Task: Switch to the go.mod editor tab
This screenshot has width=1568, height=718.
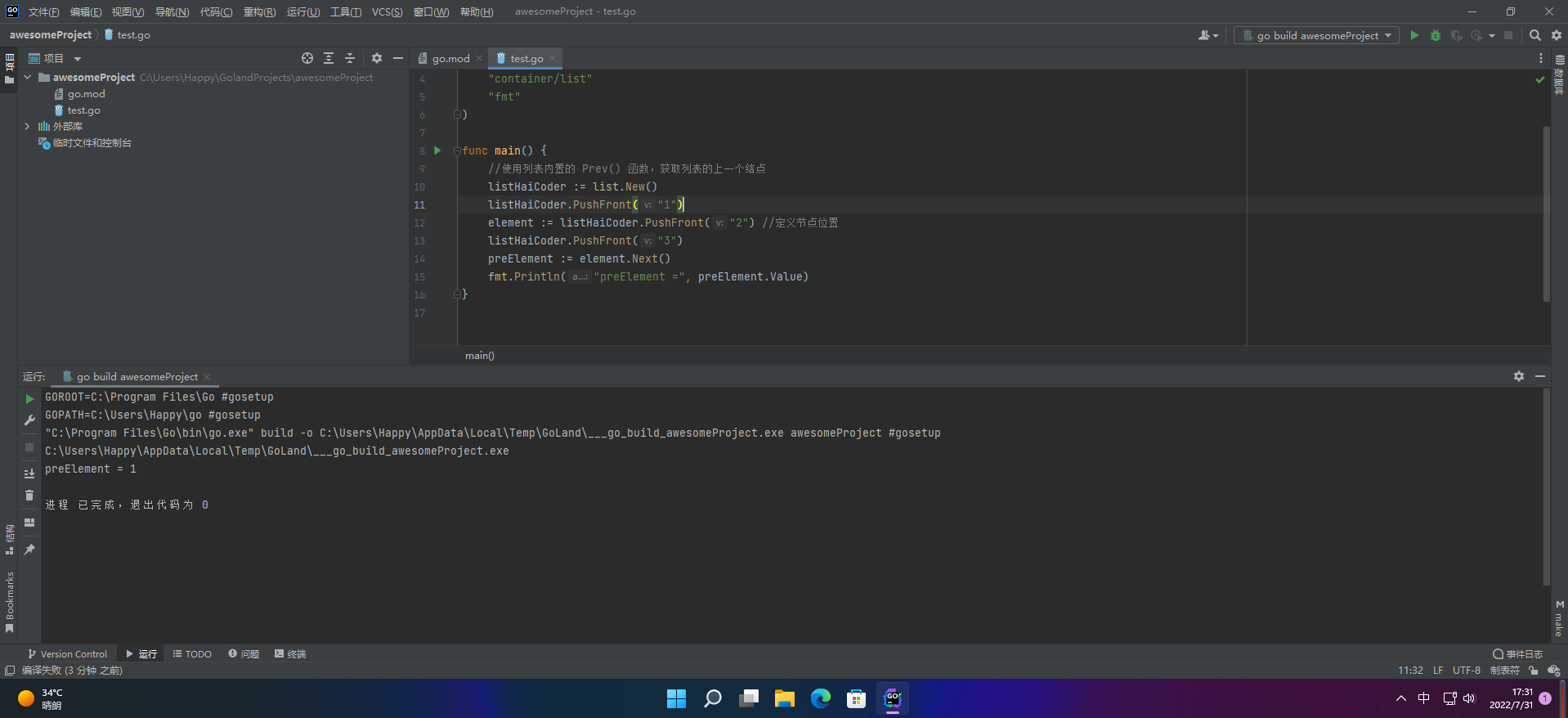Action: click(450, 58)
